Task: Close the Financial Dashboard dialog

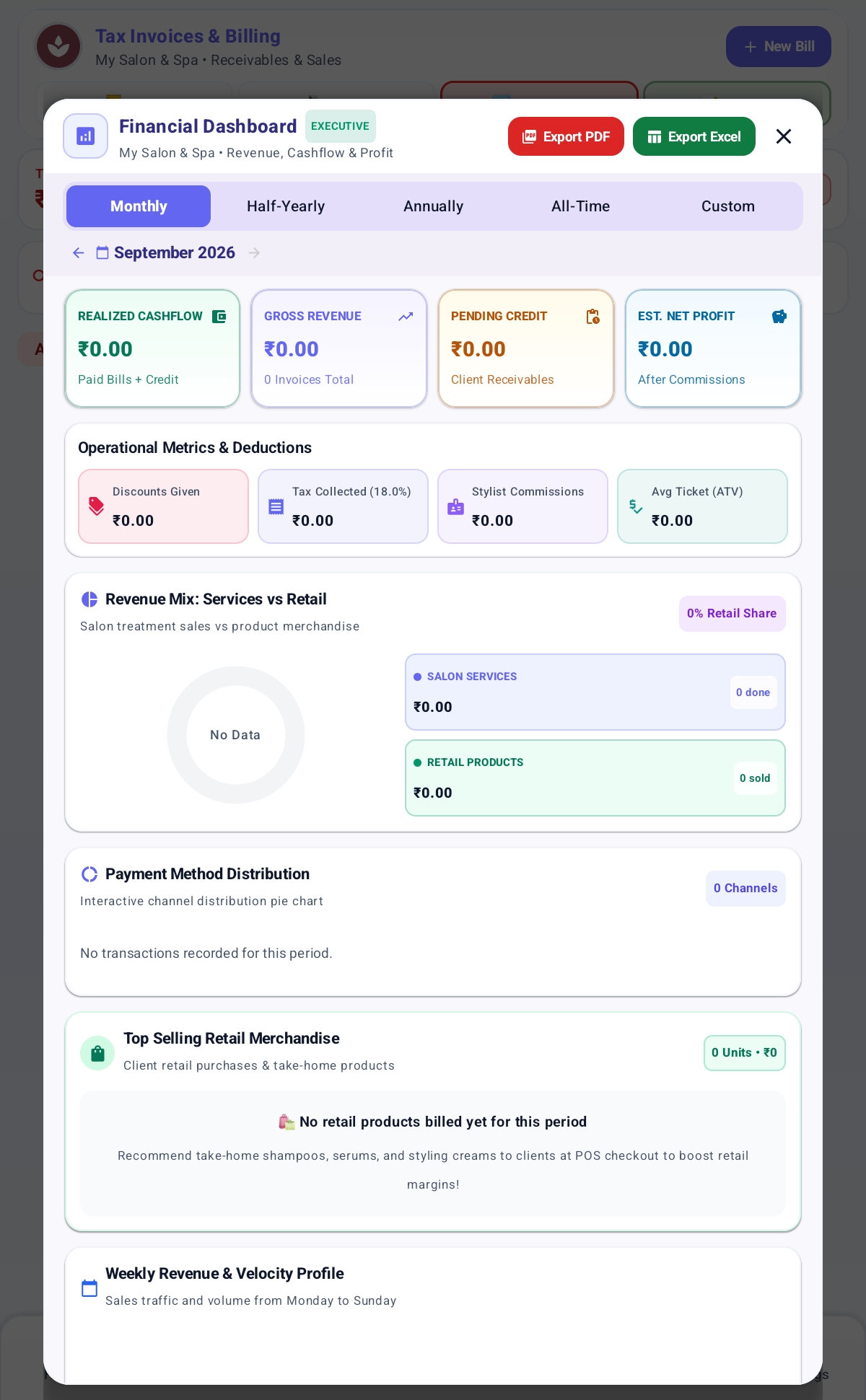Action: click(x=784, y=136)
